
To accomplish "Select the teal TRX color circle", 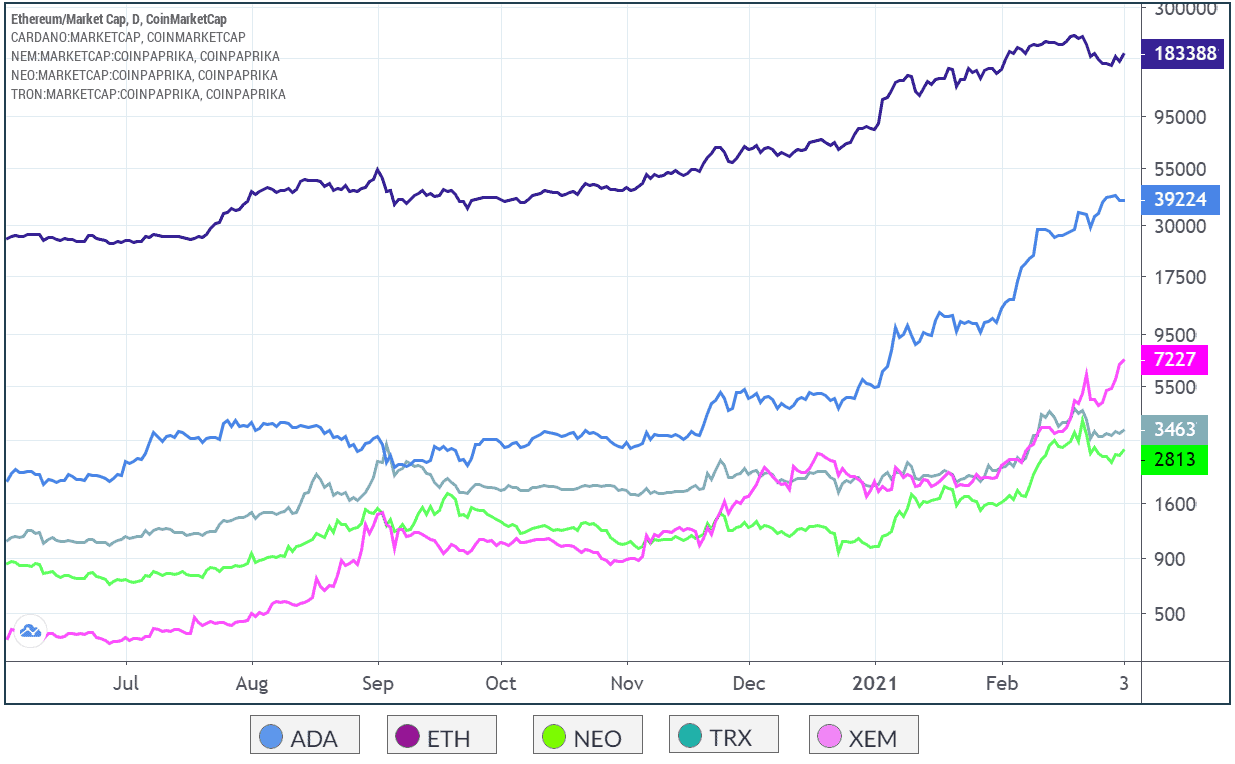I will pyautogui.click(x=691, y=738).
